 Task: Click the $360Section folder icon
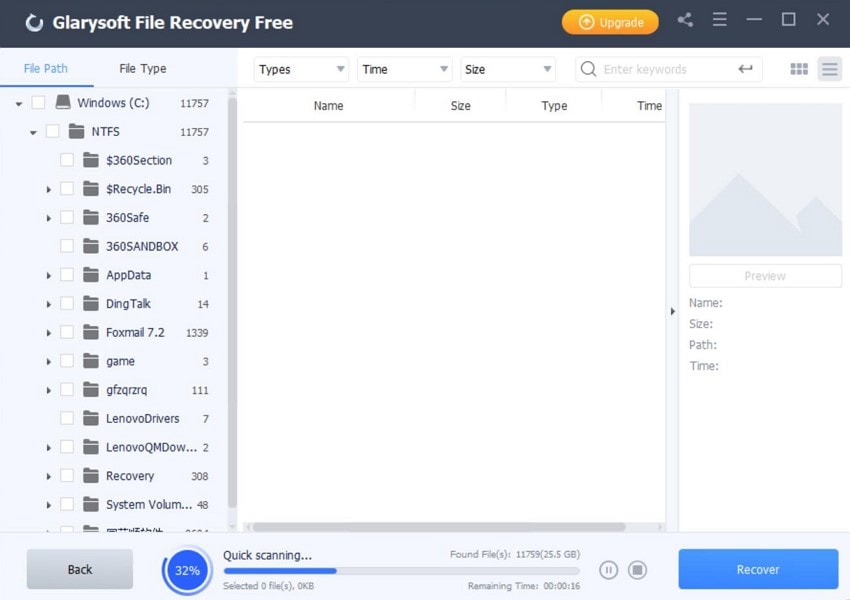coord(91,160)
